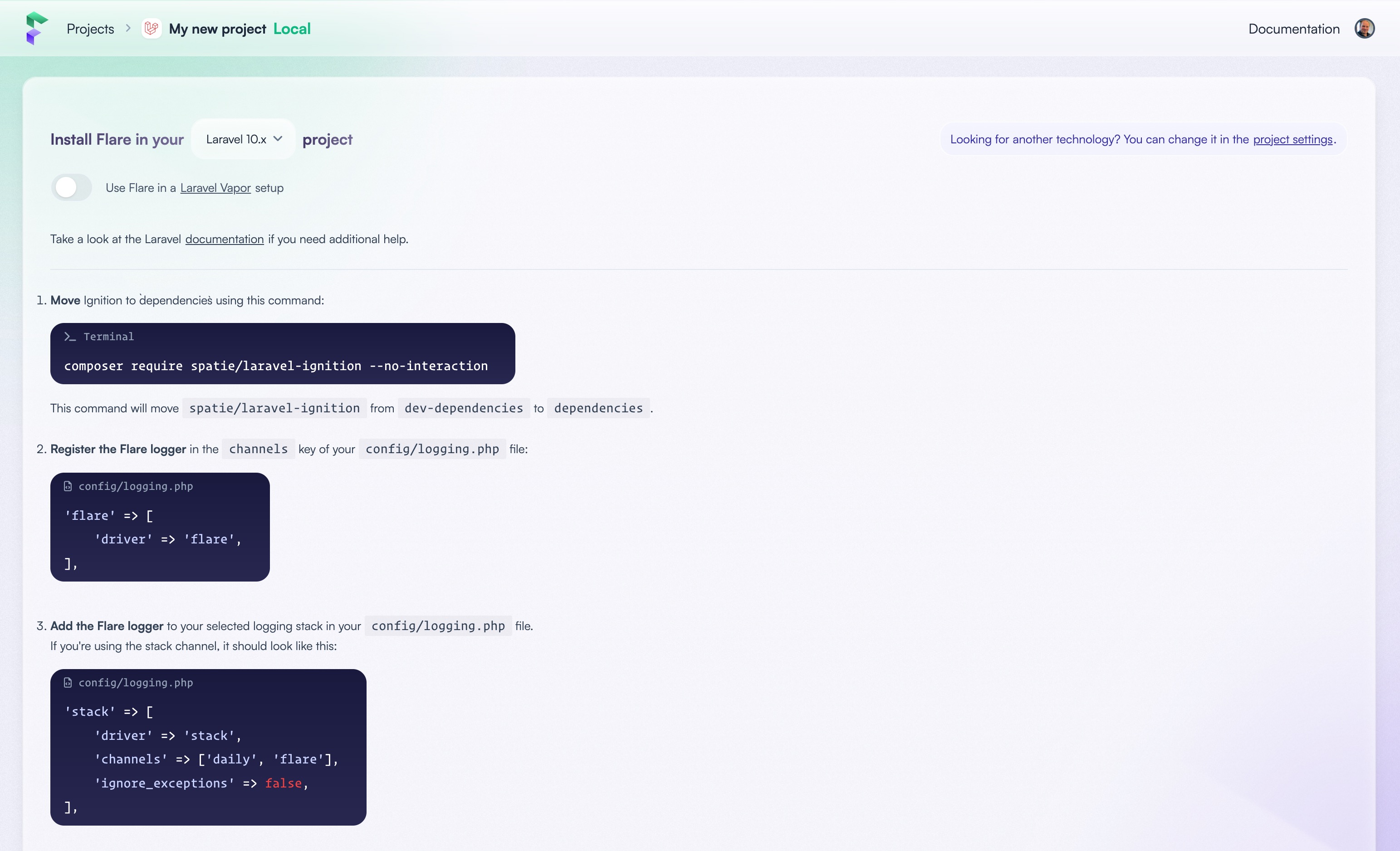Click the 'flare' => [ code line
Viewport: 1400px width, 851px height.
tap(108, 515)
